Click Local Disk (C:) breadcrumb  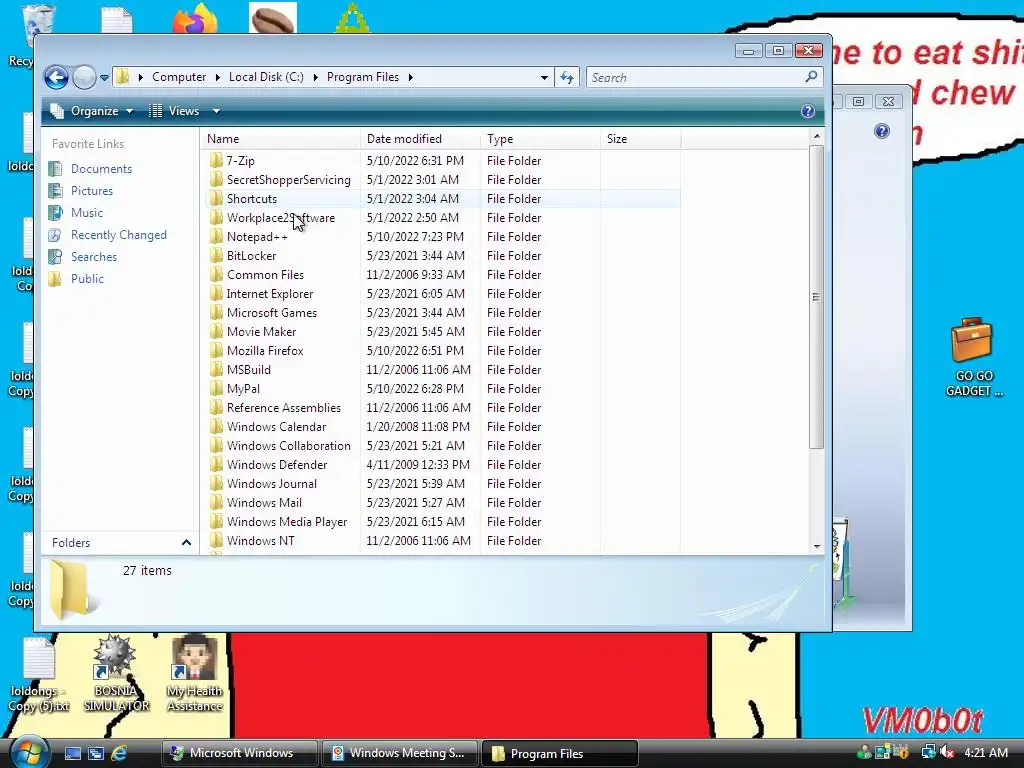click(x=266, y=77)
